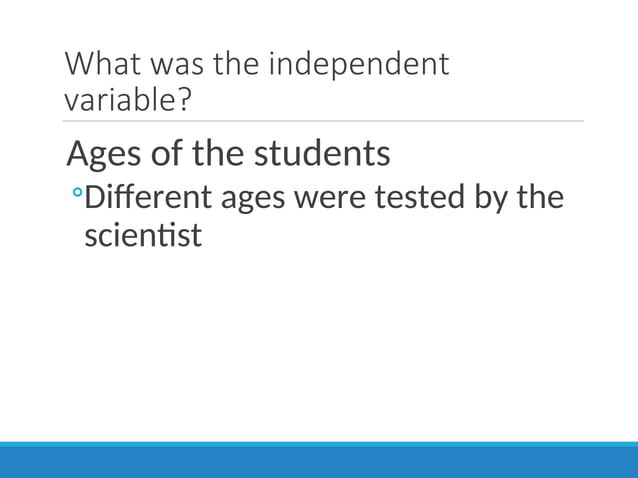Click the word 'ages' in the sub-bullet
This screenshot has height=478, width=638.
click(251, 200)
